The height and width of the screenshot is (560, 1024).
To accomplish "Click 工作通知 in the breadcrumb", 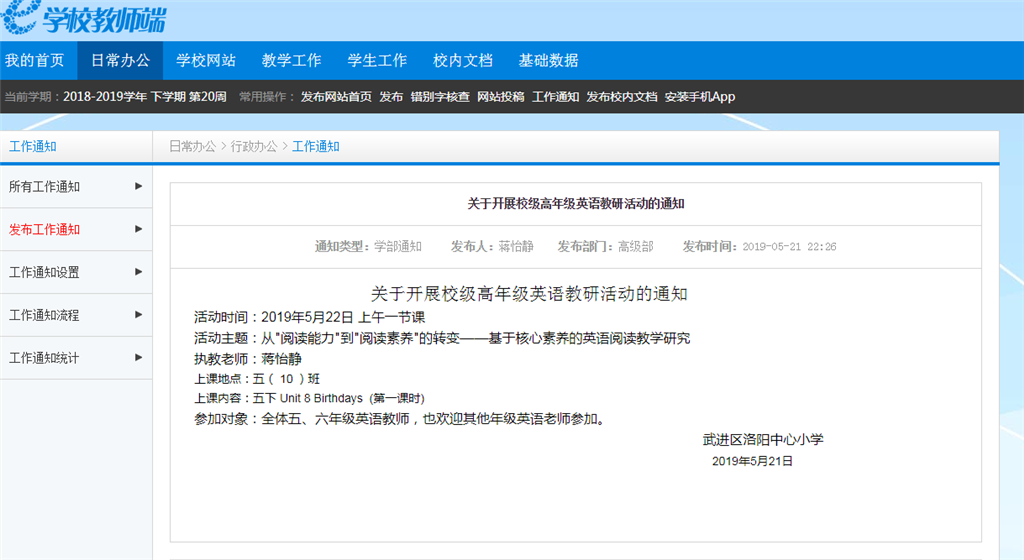I will (315, 146).
